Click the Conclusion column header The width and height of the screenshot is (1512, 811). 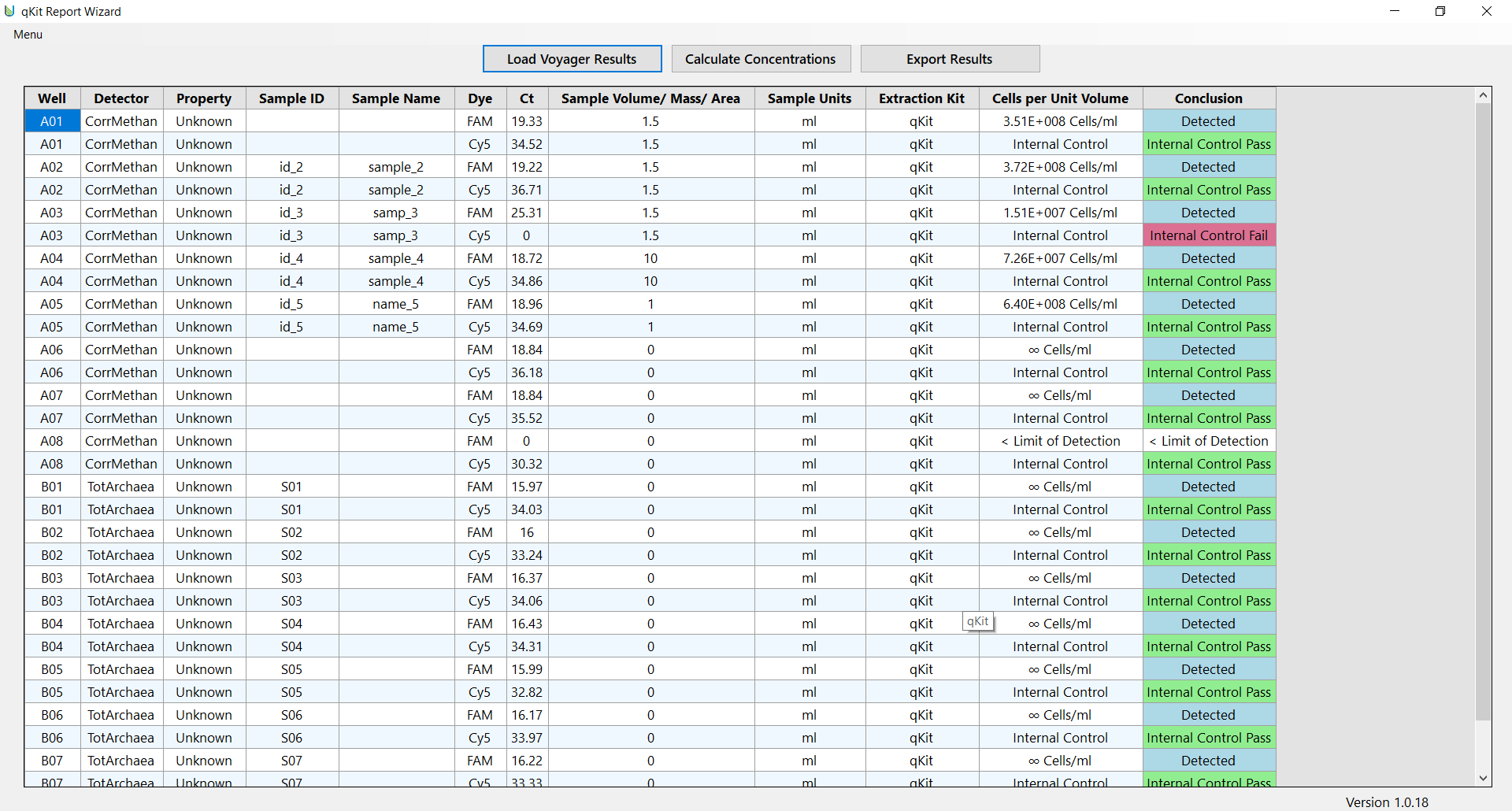click(x=1209, y=98)
